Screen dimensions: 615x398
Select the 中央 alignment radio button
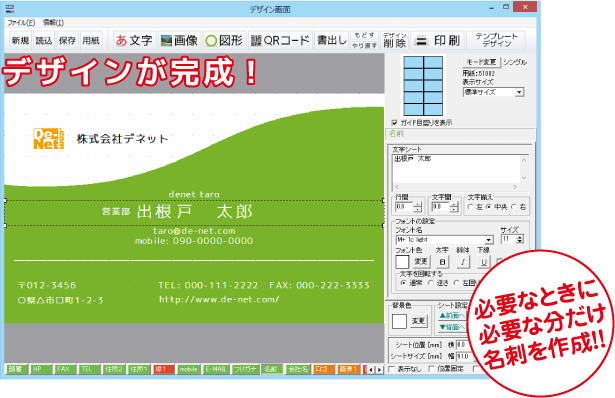coord(489,207)
